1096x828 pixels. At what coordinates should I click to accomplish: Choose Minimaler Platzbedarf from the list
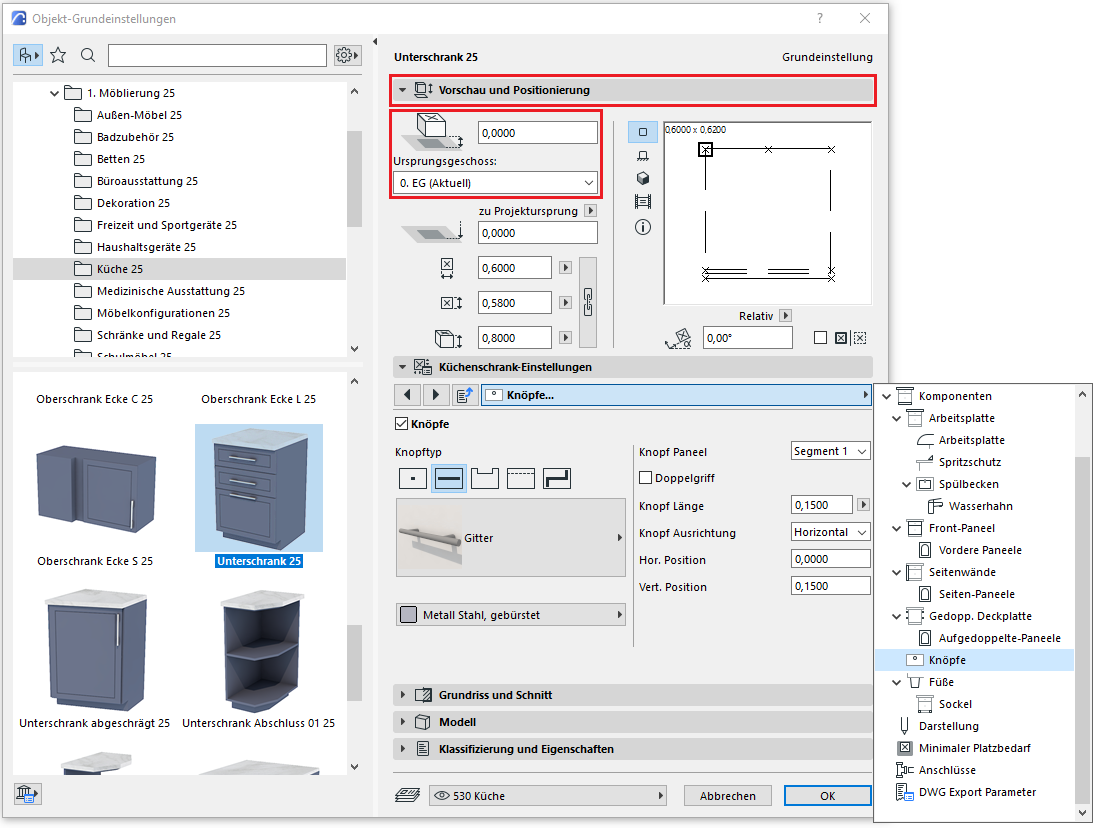click(x=974, y=748)
